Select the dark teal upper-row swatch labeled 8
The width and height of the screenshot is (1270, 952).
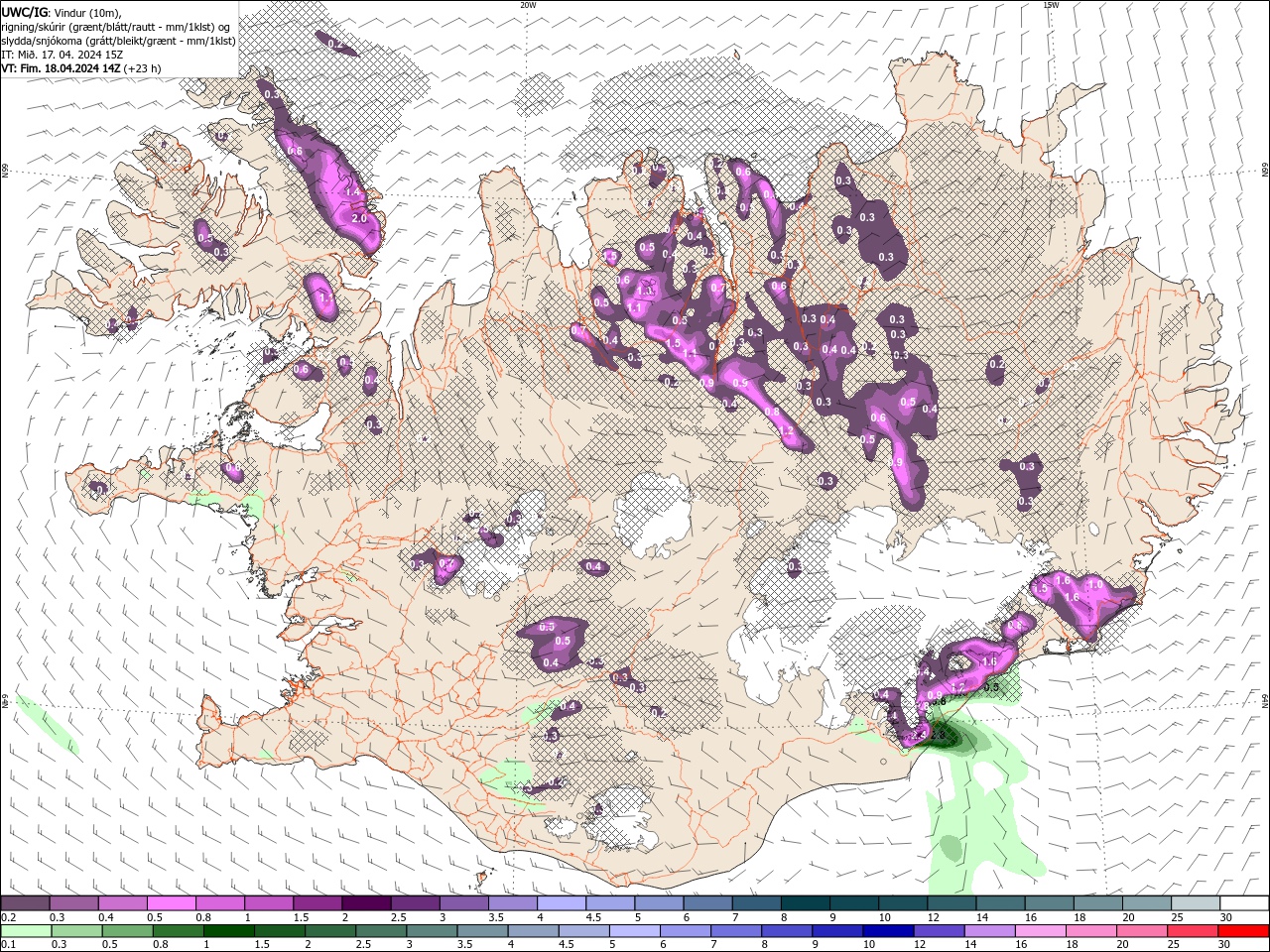point(805,903)
